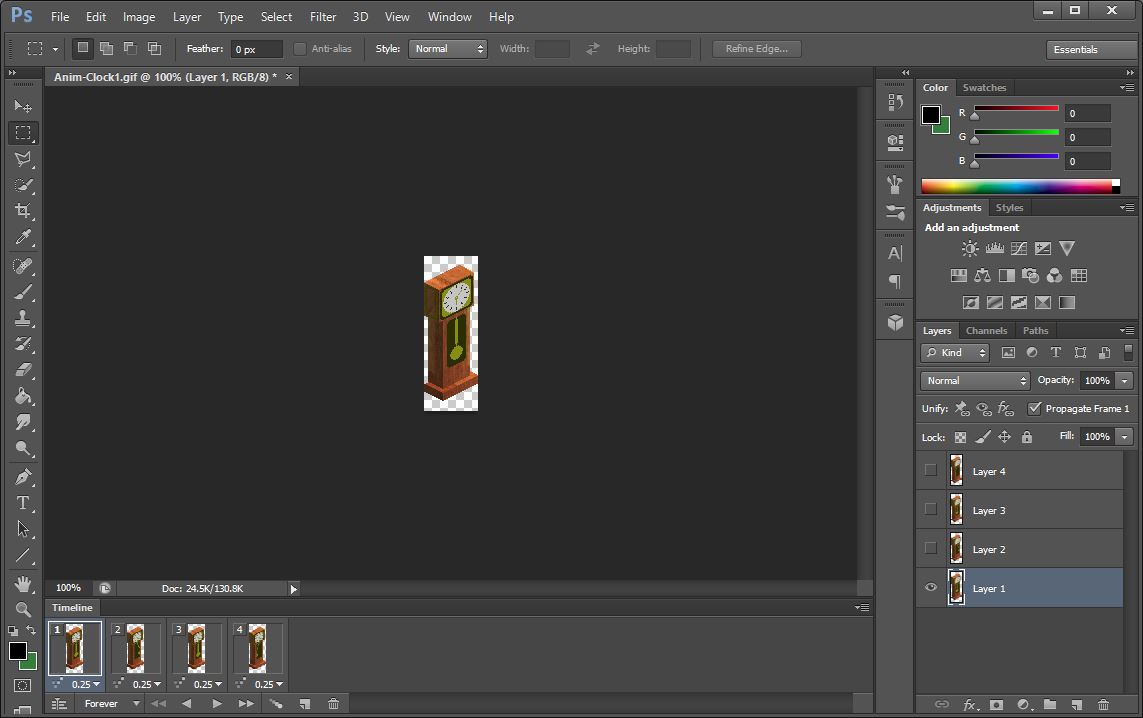Show Layer 3 visibility
This screenshot has width=1143, height=718.
point(931,509)
